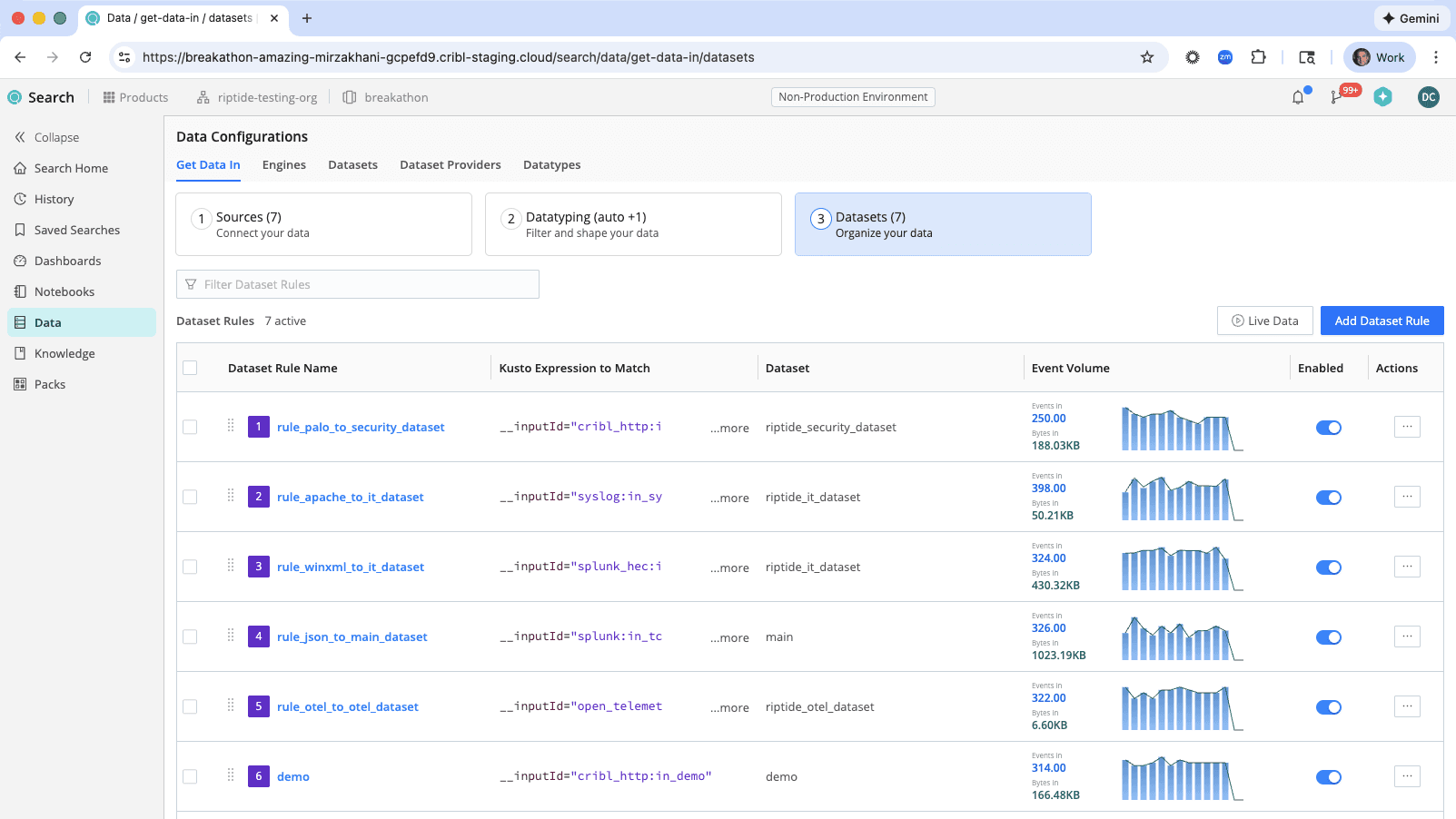Open the version control branch icon
1456x819 pixels.
coord(1337,97)
